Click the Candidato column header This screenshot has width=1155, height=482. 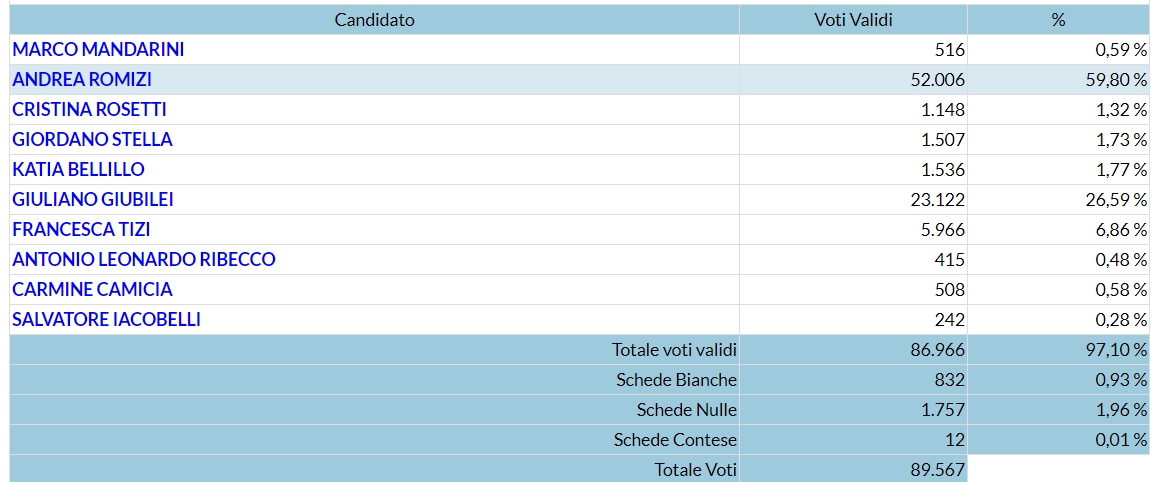[x=374, y=20]
